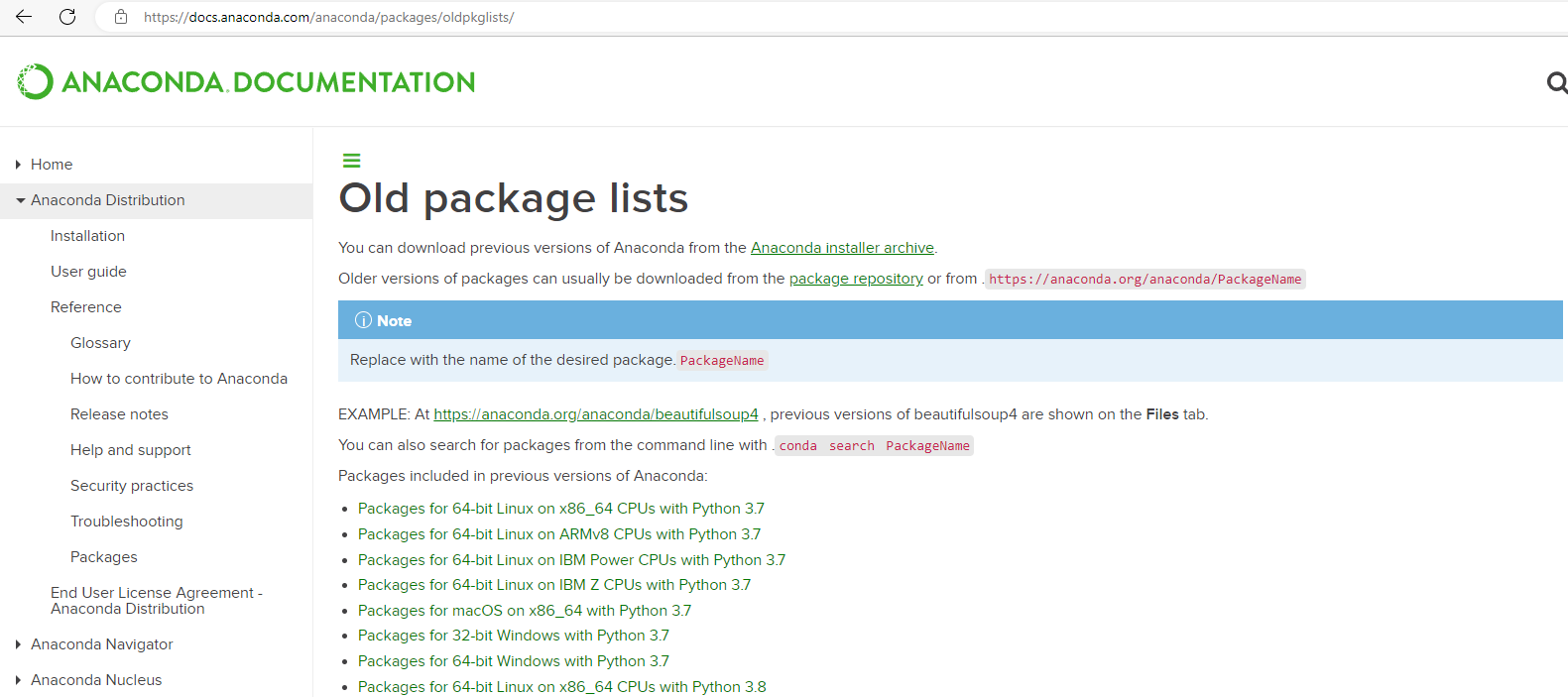Open macOS x86_64 Python 3.7 packages
1568x697 pixels.
525,611
